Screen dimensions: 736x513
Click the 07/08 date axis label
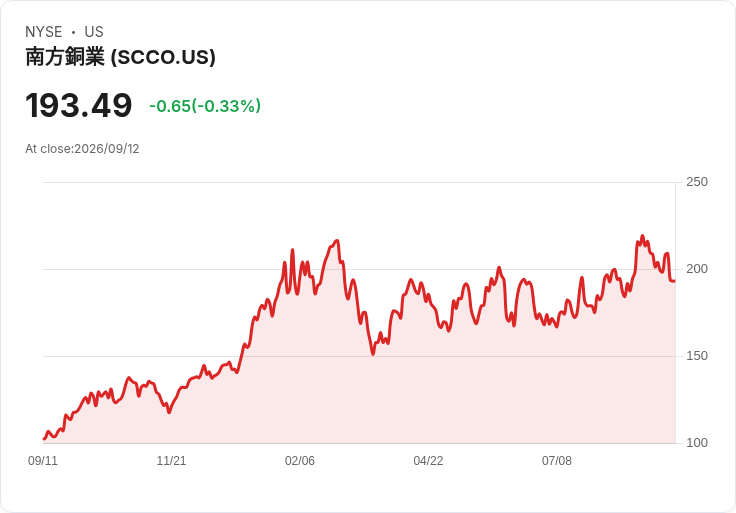tap(557, 461)
